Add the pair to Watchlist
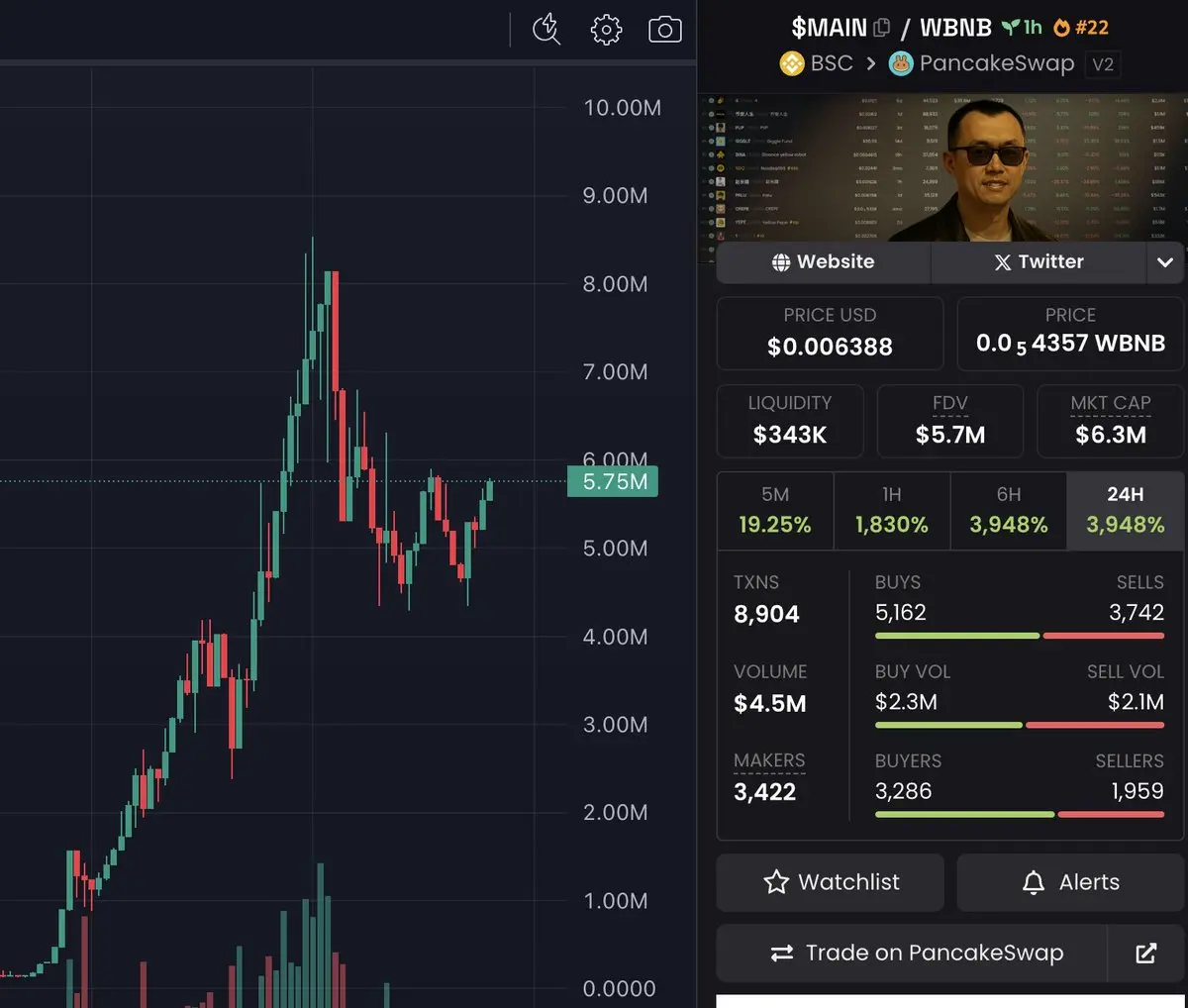The height and width of the screenshot is (1008, 1188). (x=831, y=882)
